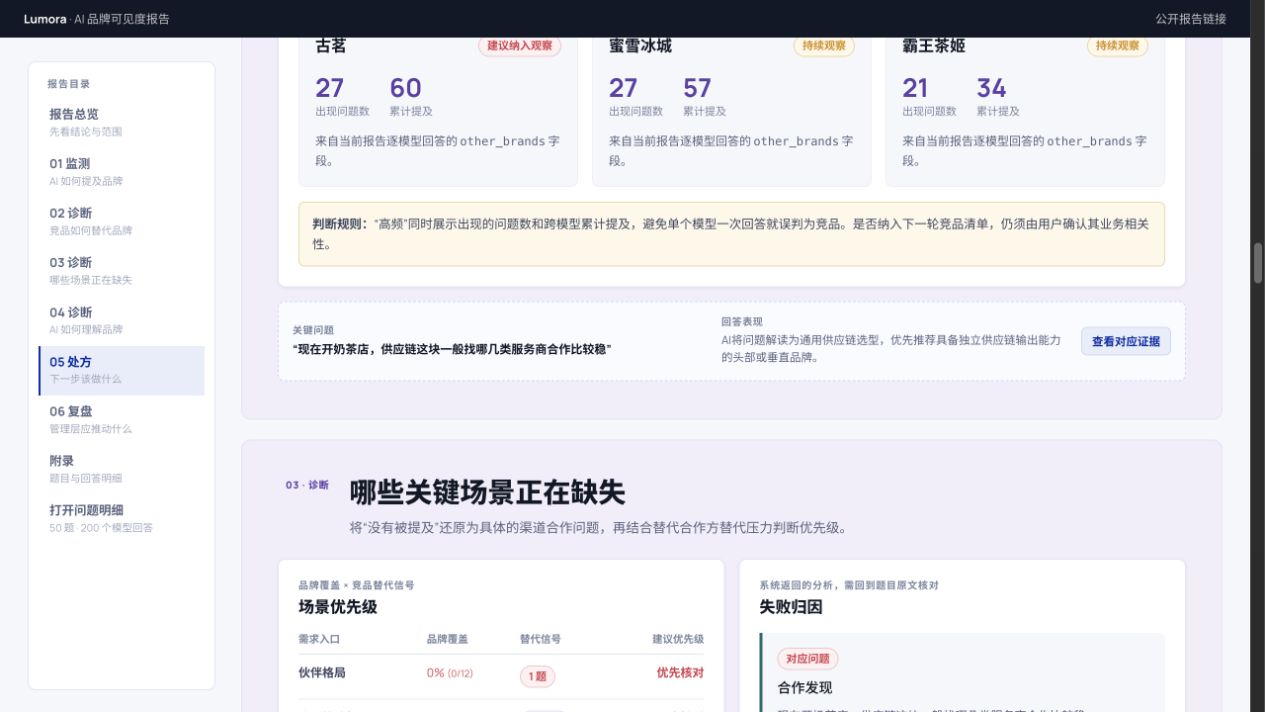Jump to 02 诊断 竞品如何替代品牌
The width and height of the screenshot is (1265, 712).
click(121, 221)
